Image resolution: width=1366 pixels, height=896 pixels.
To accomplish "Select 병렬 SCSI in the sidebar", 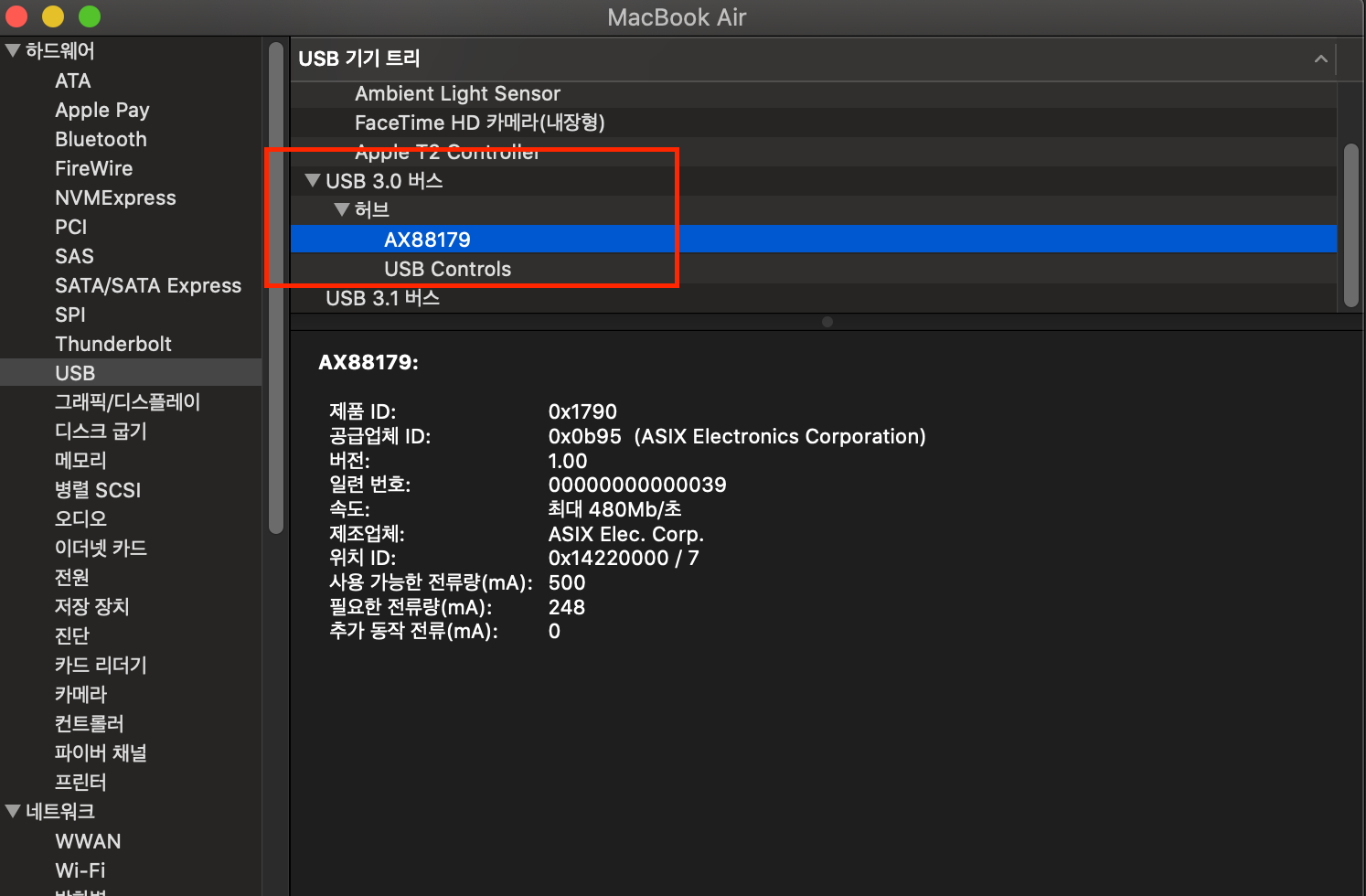I will pos(98,490).
